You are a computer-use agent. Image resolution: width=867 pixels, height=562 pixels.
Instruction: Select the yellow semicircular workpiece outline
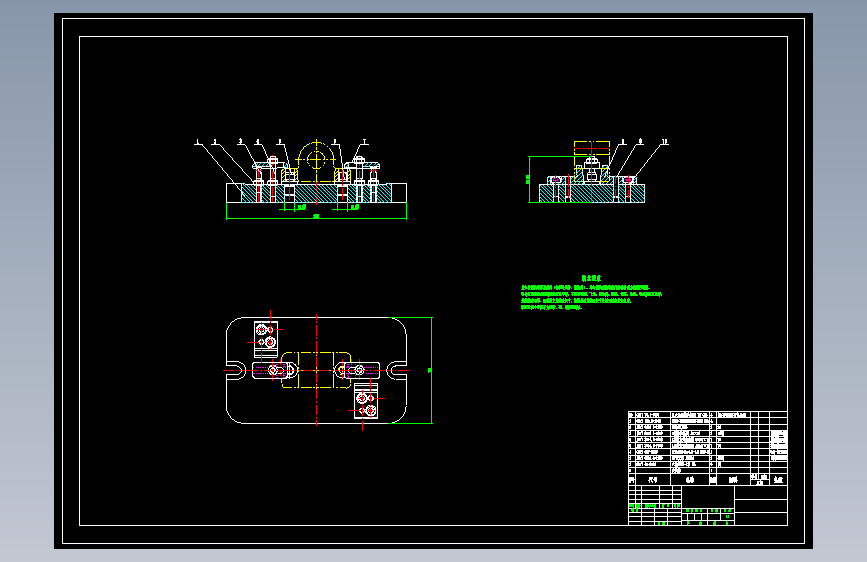[316, 162]
